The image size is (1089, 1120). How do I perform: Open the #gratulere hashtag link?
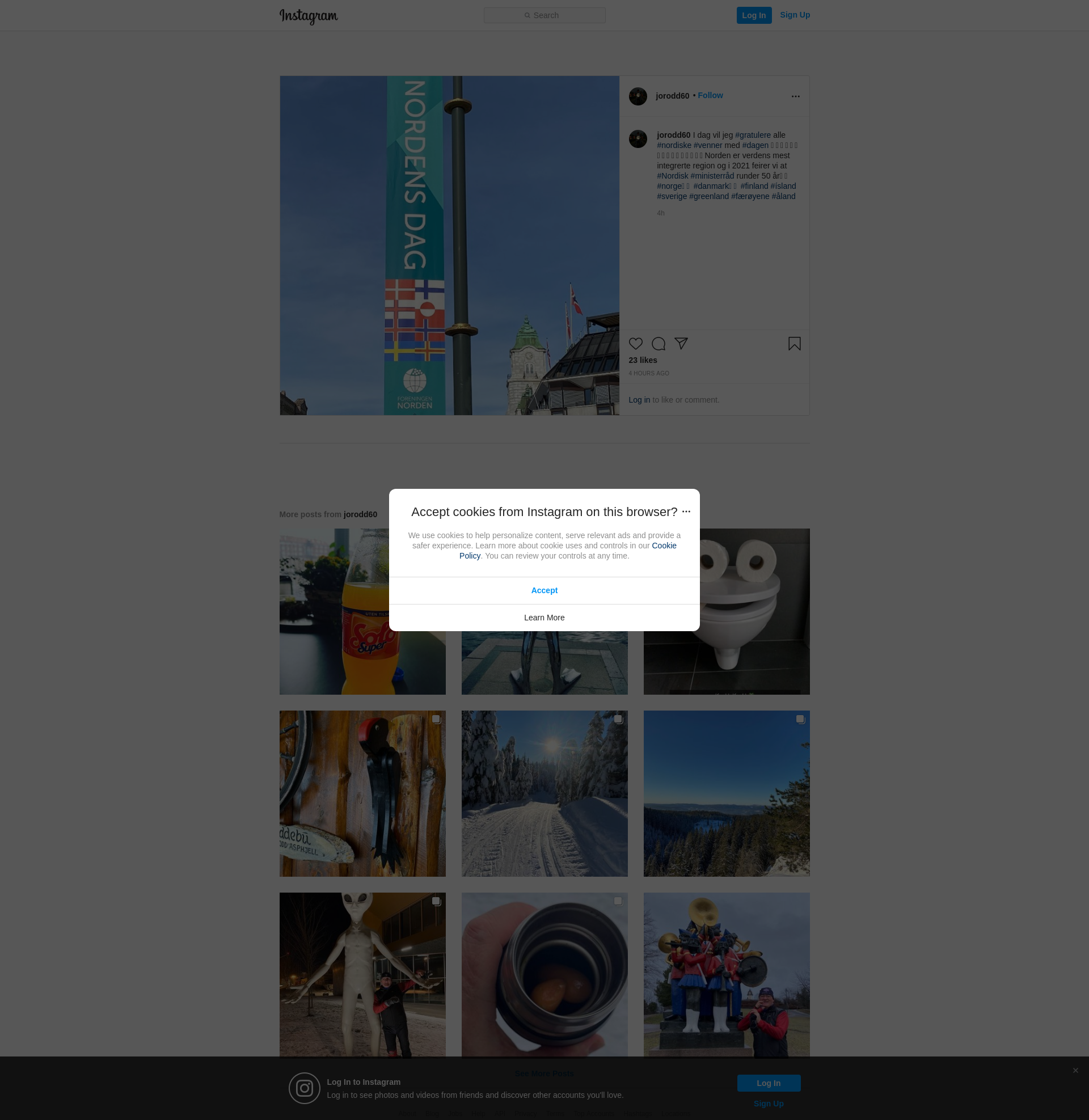pyautogui.click(x=753, y=135)
